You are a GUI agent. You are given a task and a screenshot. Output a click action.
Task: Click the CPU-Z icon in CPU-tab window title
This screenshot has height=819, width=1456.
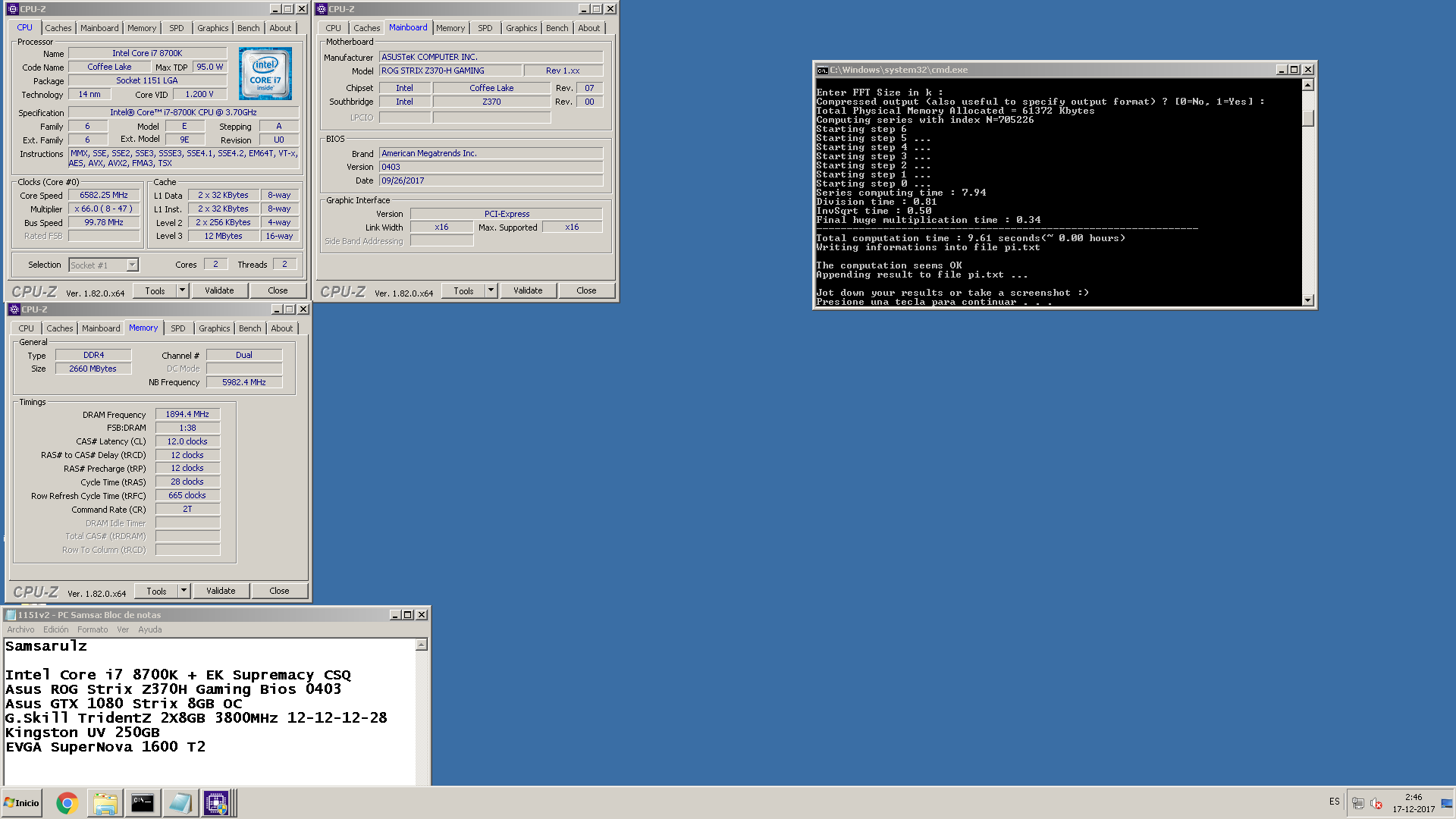coord(13,9)
